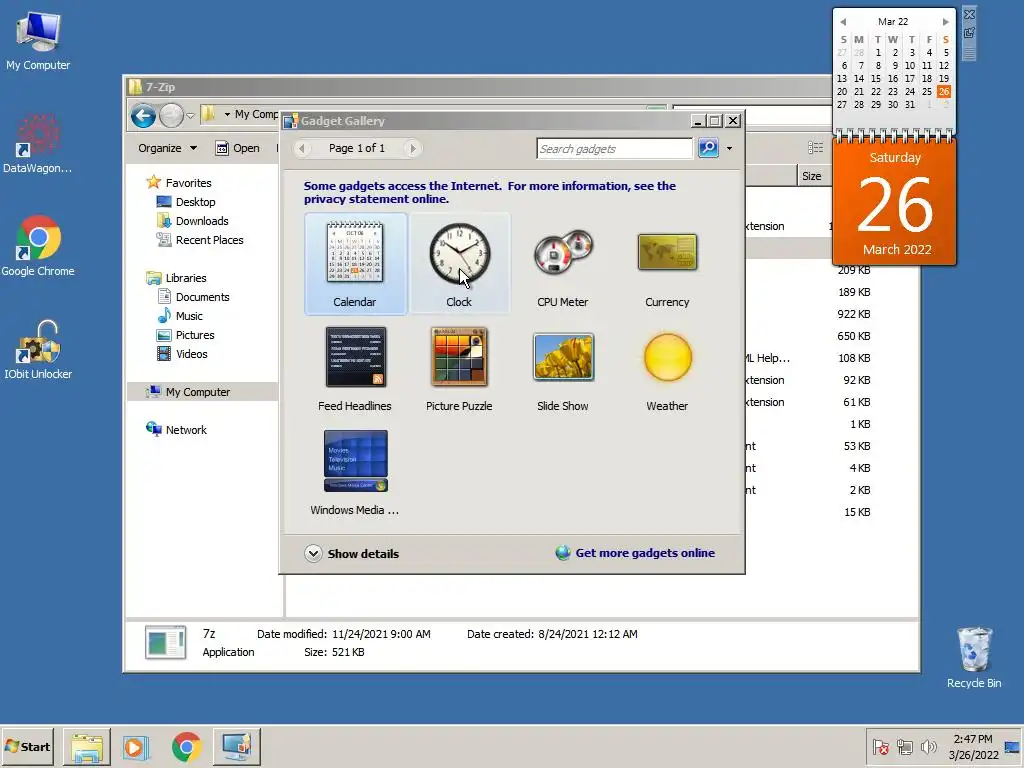The width and height of the screenshot is (1024, 768).
Task: Select the Calendar gadget in the gallery
Action: pos(355,264)
